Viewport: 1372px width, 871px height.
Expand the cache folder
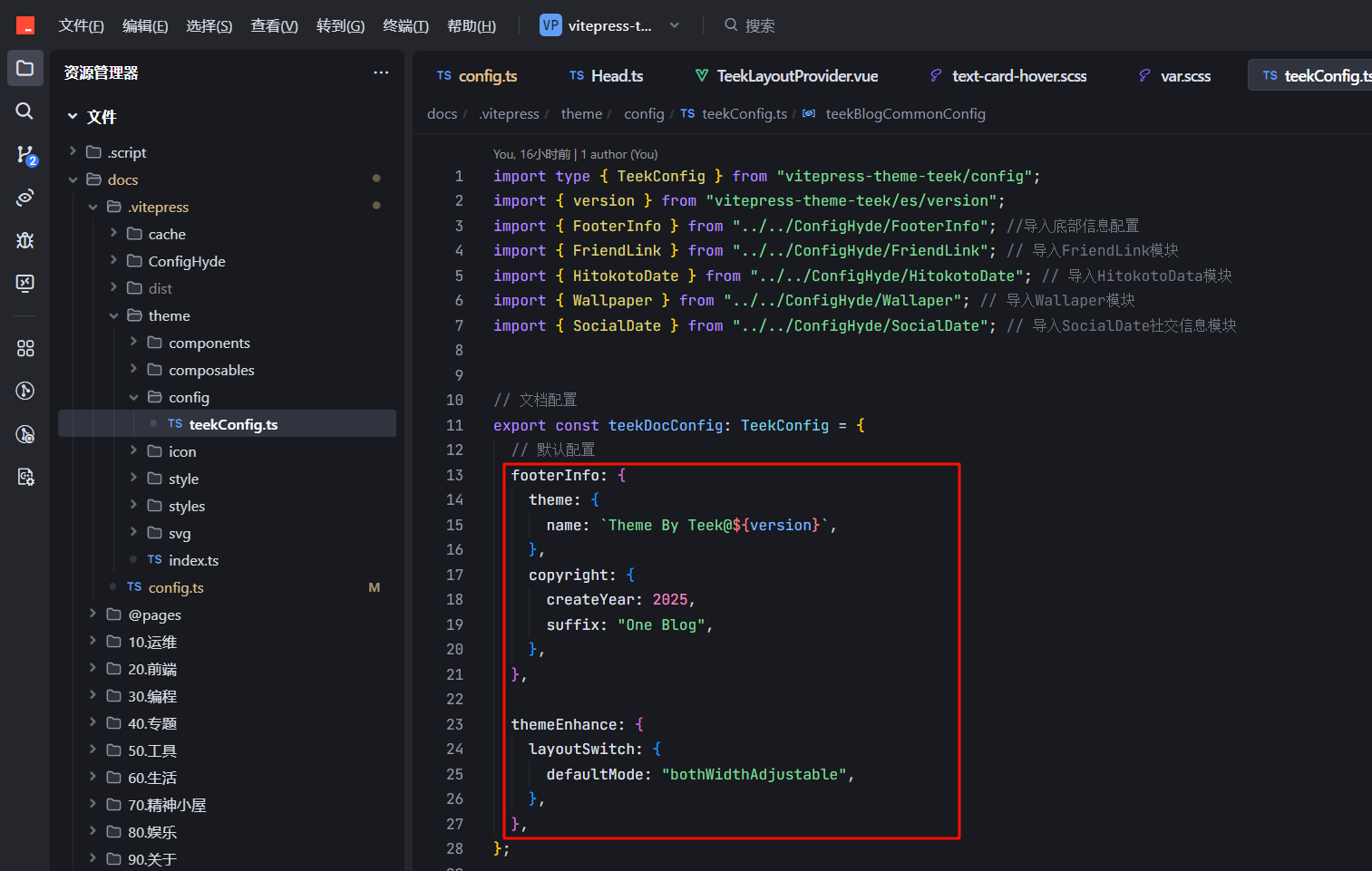(x=114, y=233)
